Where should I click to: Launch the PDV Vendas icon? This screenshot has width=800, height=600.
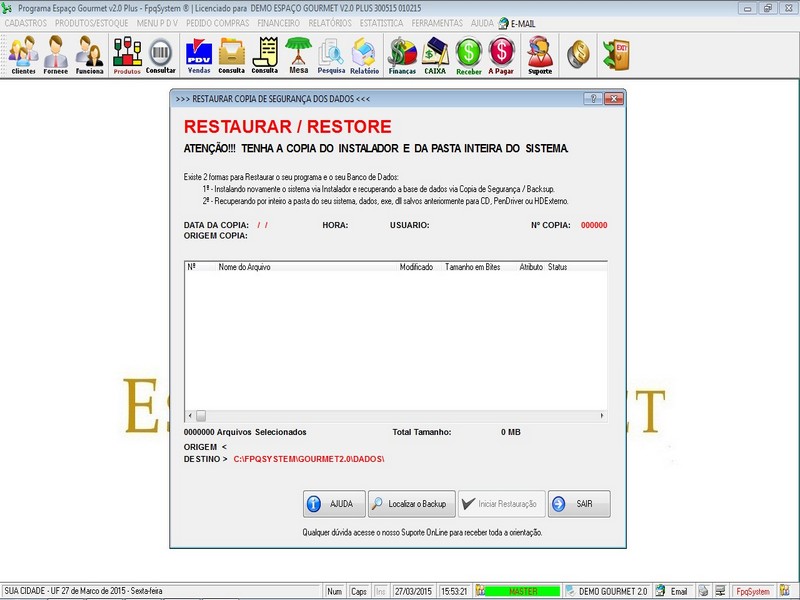point(199,55)
